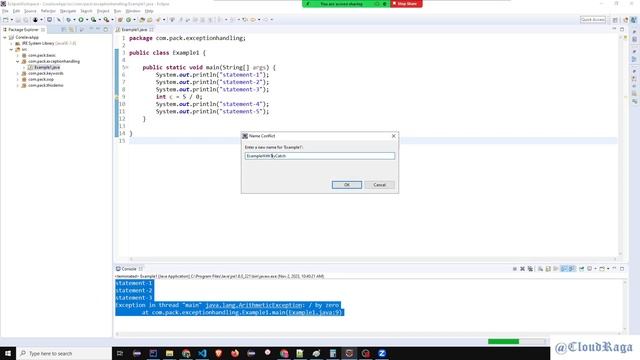Screen dimensions: 640x360
Task: Open the File menu
Action: click(5, 11)
